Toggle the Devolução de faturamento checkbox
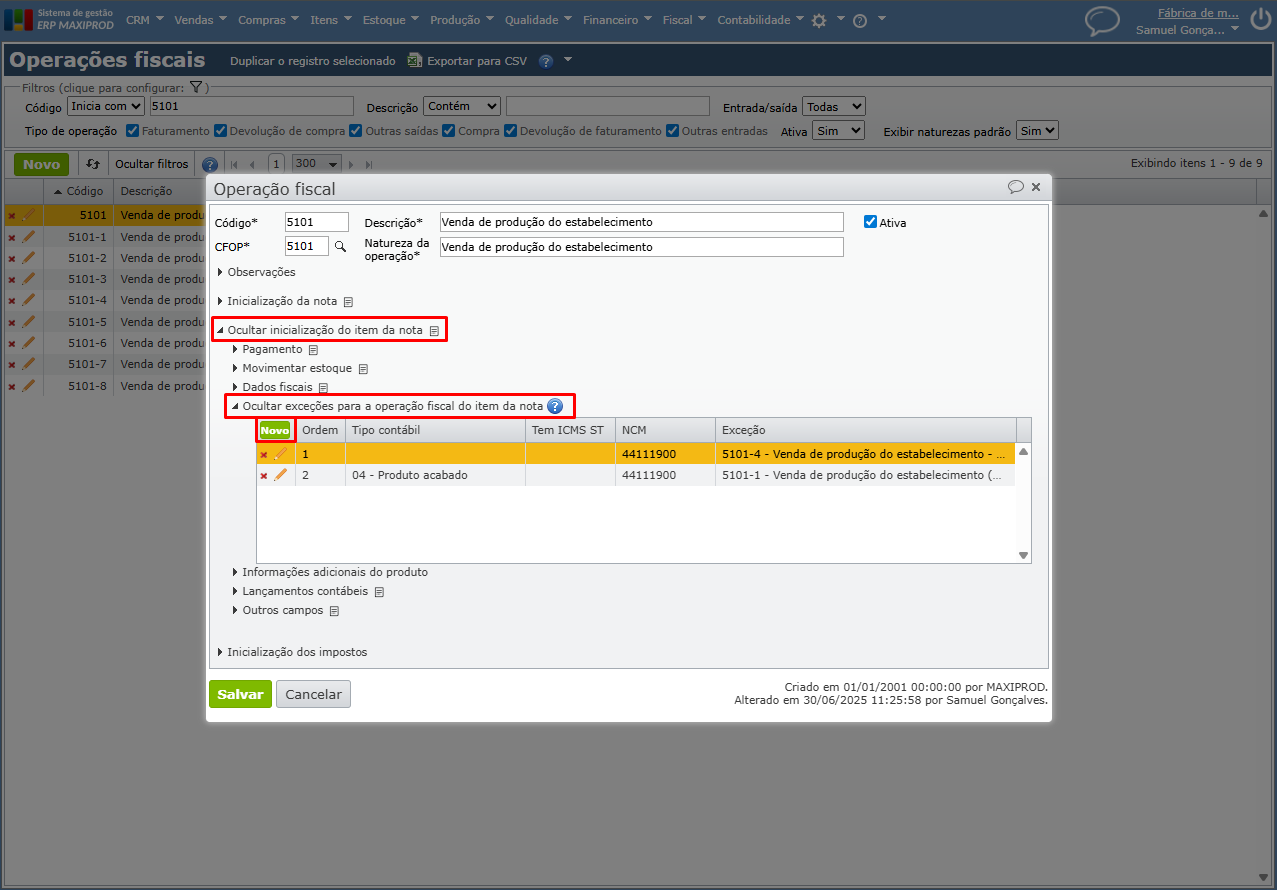The height and width of the screenshot is (890, 1277). (x=511, y=131)
